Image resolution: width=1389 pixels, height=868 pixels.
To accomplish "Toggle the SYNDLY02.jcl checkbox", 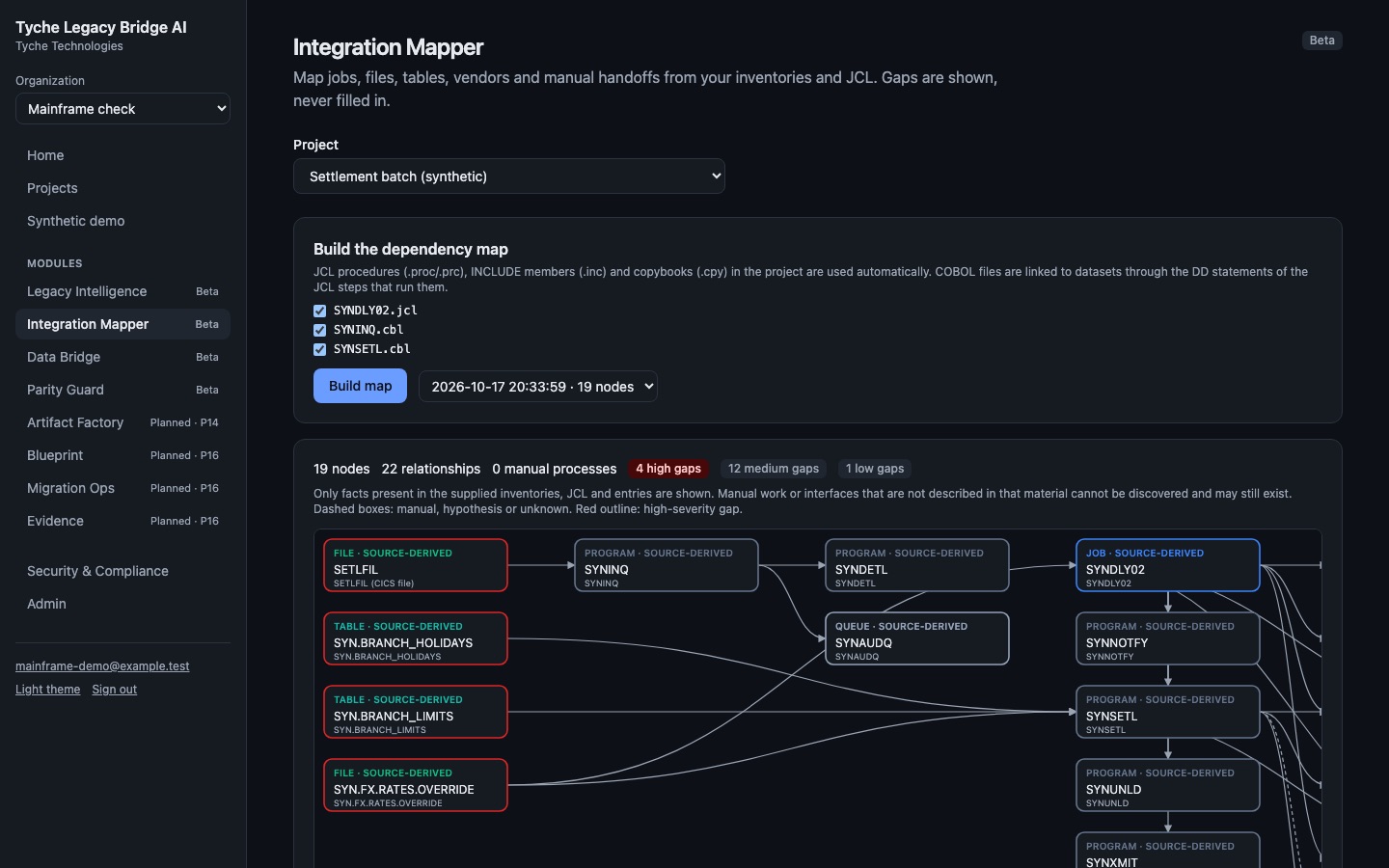I will pyautogui.click(x=319, y=311).
